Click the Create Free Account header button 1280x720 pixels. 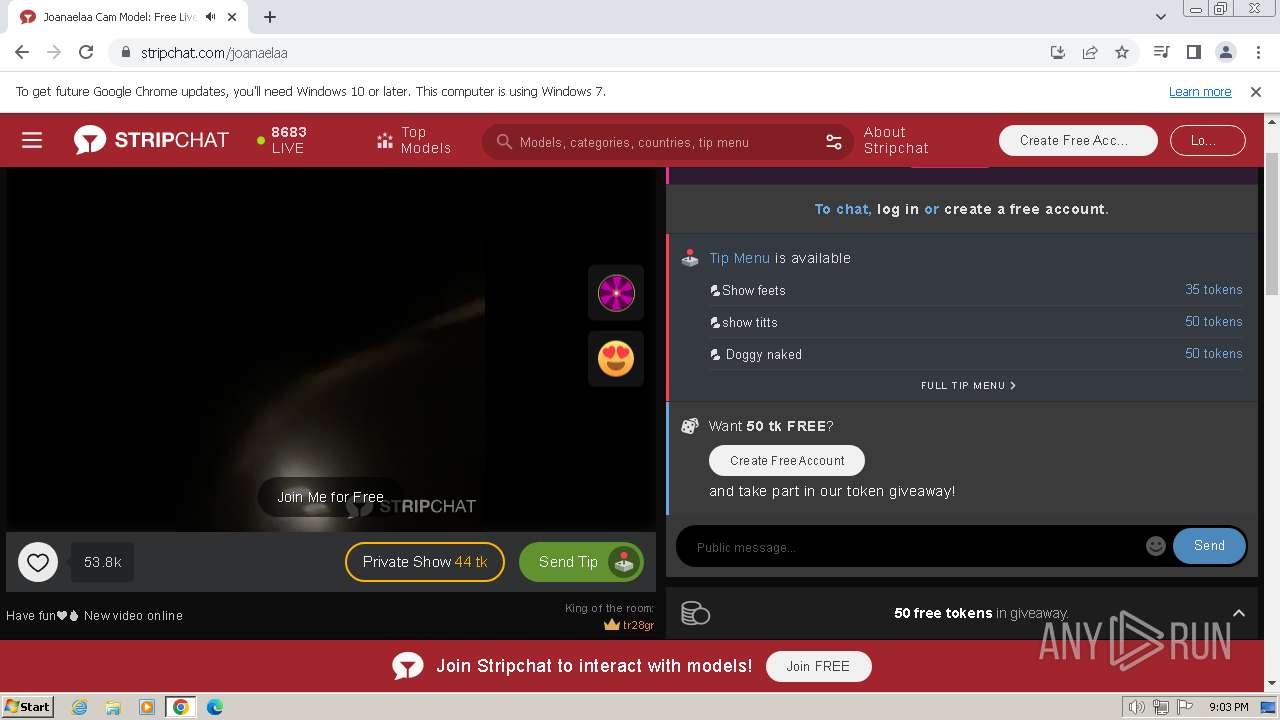(1078, 140)
